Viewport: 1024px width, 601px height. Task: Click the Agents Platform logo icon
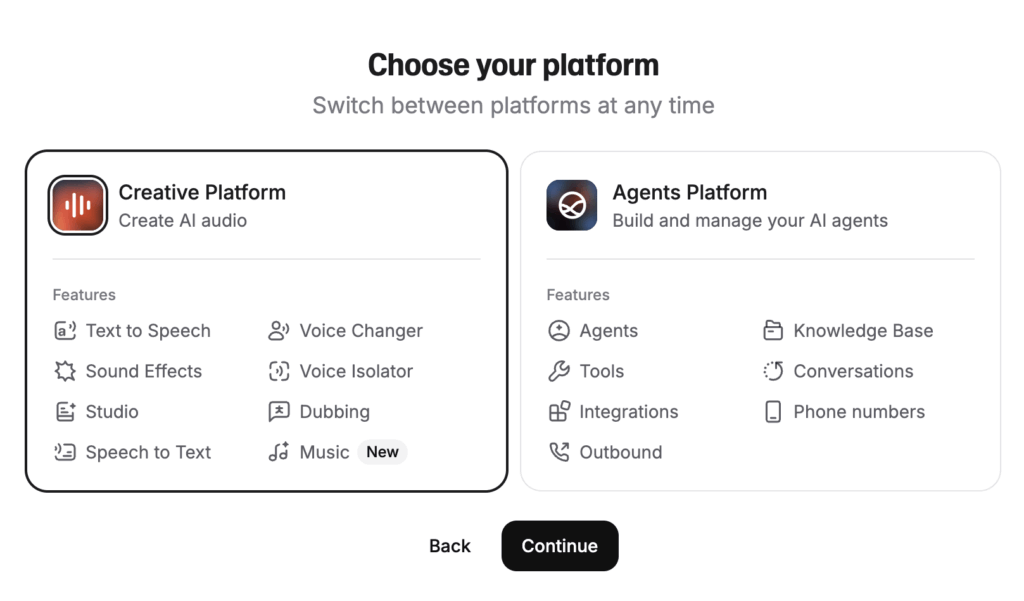572,205
